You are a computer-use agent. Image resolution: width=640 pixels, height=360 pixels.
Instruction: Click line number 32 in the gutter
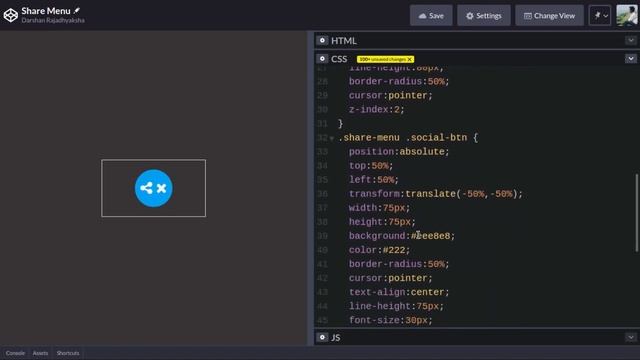point(322,138)
